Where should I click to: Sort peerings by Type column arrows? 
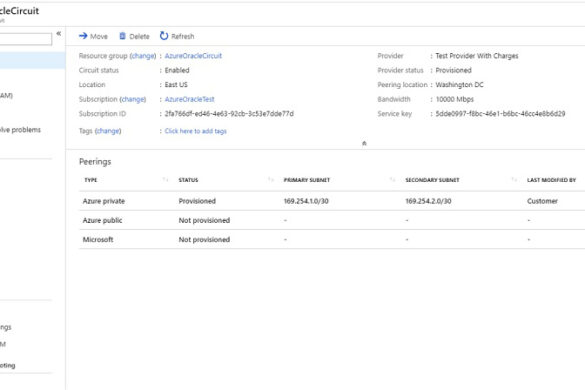point(165,180)
